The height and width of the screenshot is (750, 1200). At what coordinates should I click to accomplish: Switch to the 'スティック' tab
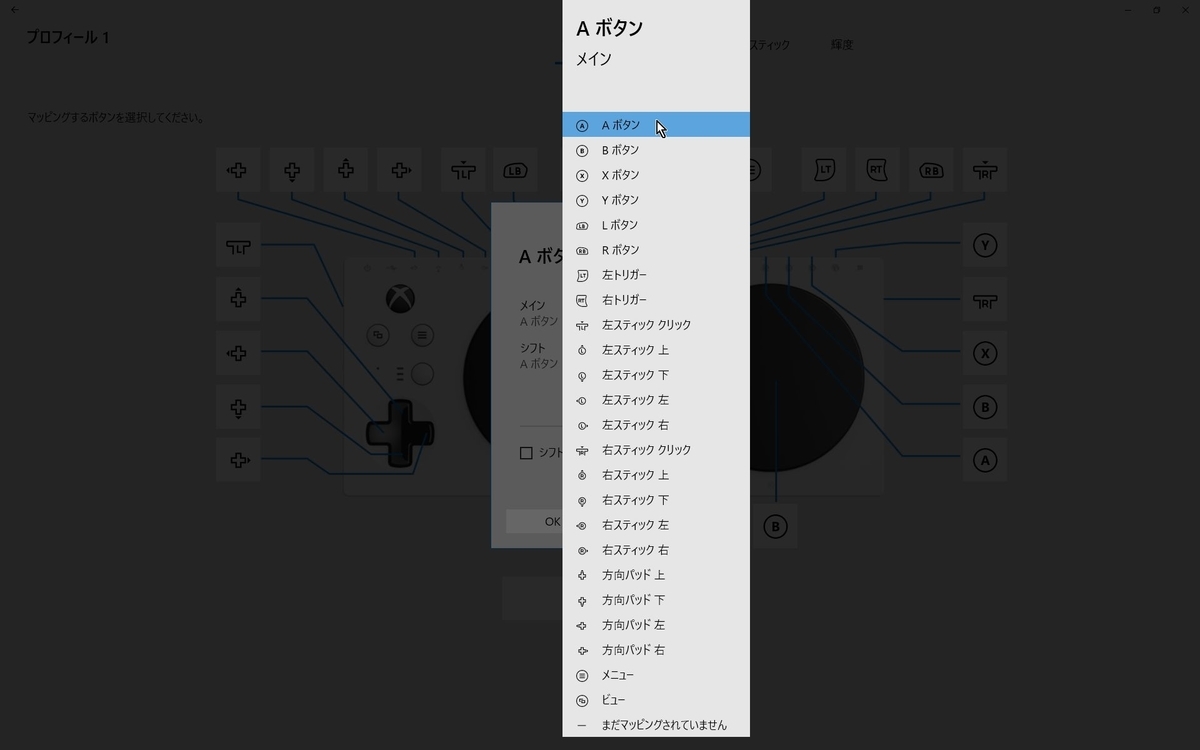(x=770, y=45)
